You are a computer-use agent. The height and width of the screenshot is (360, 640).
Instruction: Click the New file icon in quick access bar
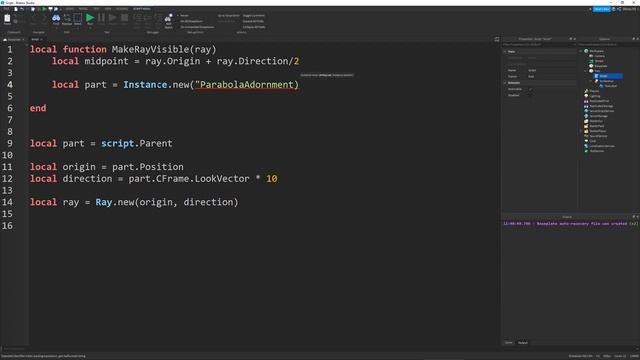[x=16, y=9]
